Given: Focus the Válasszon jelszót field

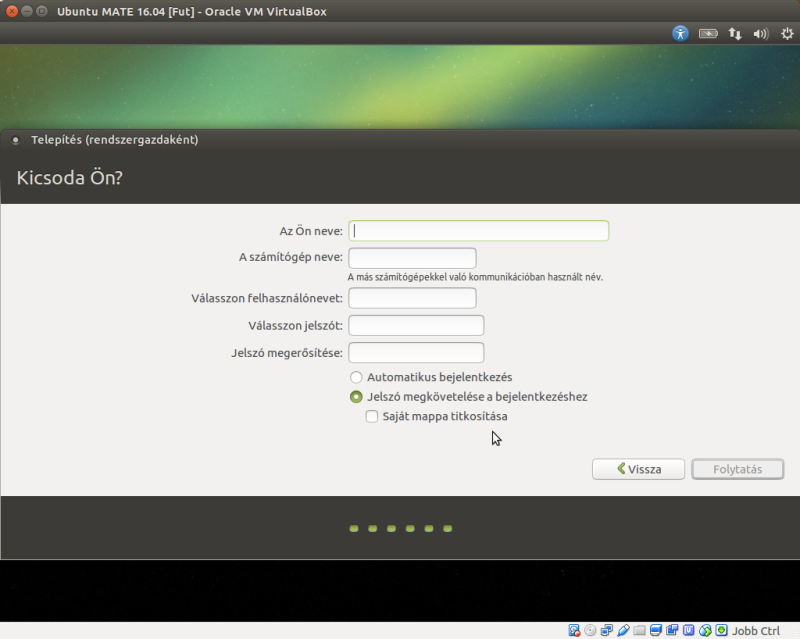Looking at the screenshot, I should (416, 326).
